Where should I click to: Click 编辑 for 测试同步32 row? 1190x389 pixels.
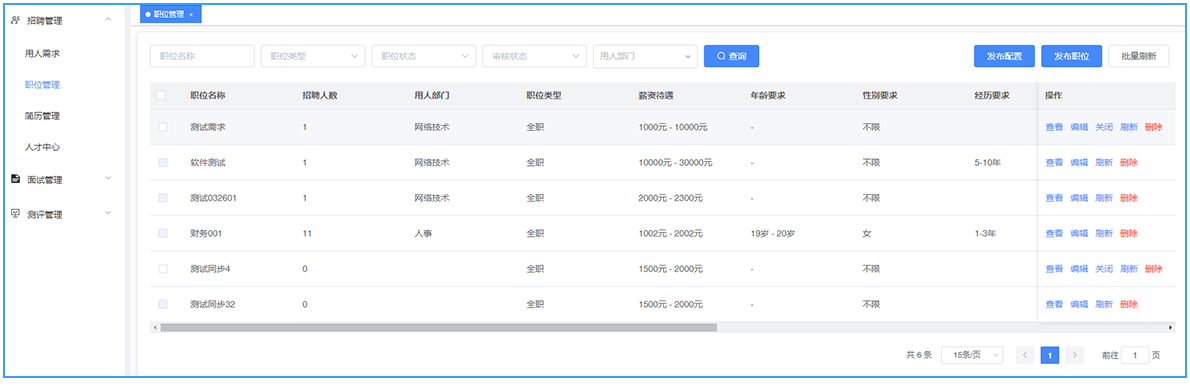coord(1079,304)
